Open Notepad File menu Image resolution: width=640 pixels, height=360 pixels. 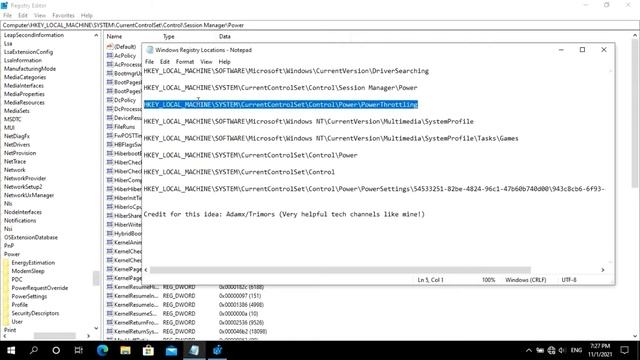pos(149,62)
